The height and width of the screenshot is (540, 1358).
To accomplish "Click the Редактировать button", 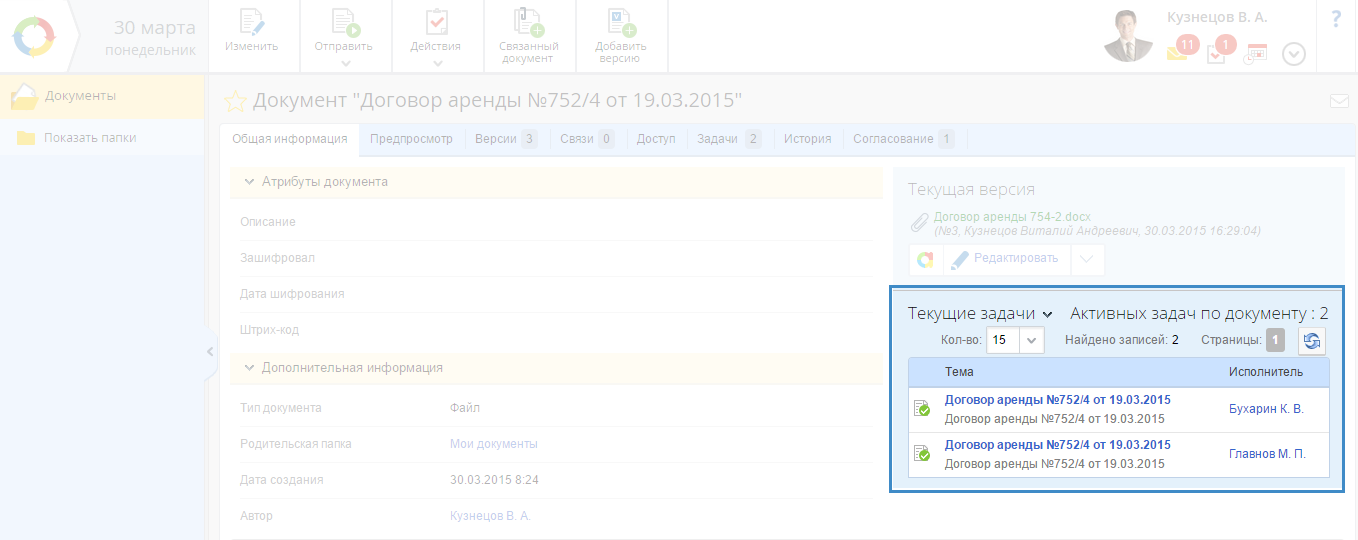I will (x=1004, y=259).
